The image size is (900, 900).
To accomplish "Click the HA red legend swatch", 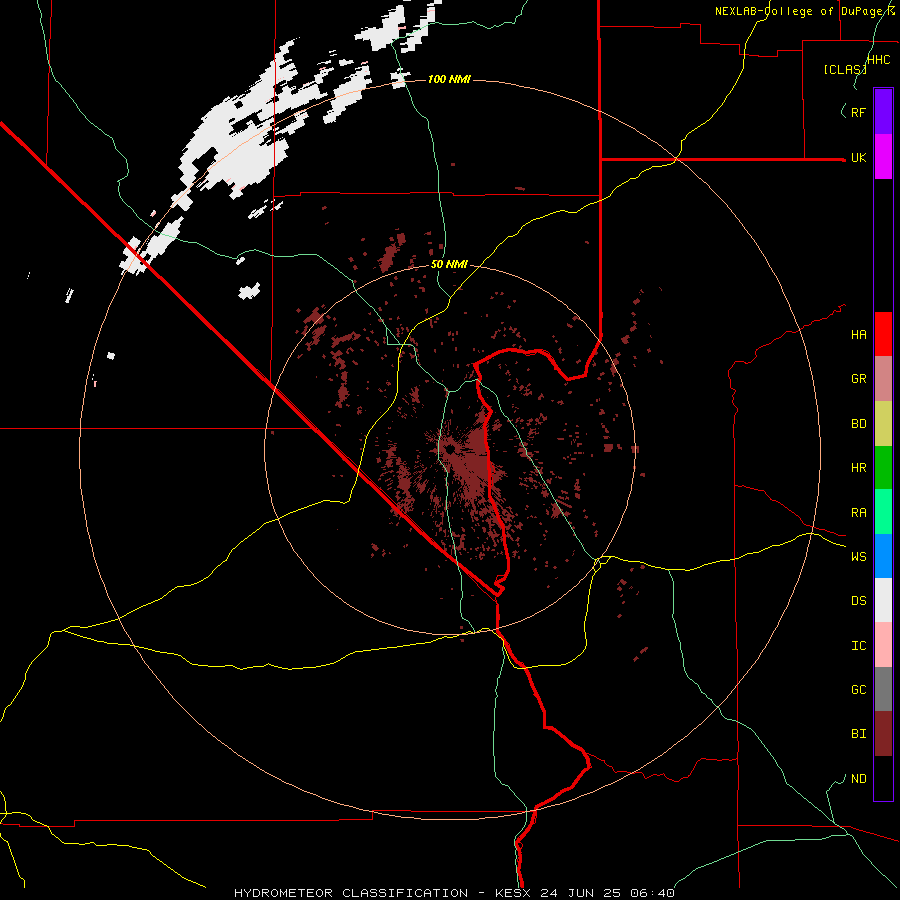I will click(x=883, y=334).
